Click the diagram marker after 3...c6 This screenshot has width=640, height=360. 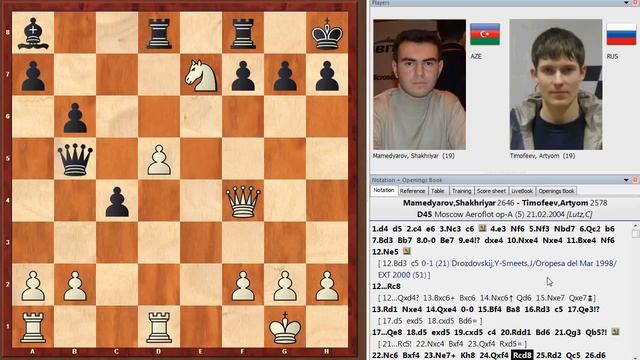click(482, 228)
